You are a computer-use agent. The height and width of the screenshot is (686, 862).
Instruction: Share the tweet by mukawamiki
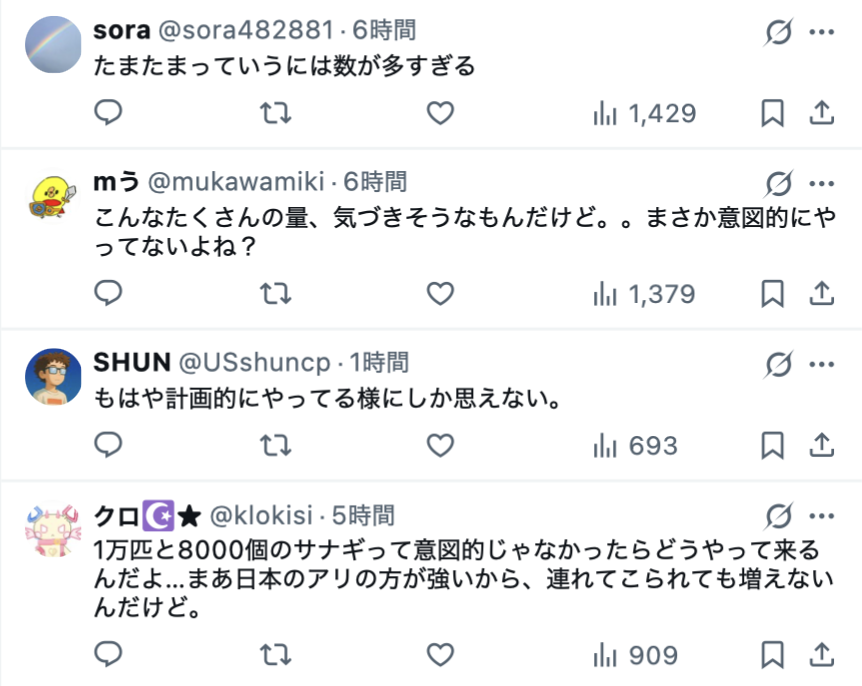(x=821, y=293)
